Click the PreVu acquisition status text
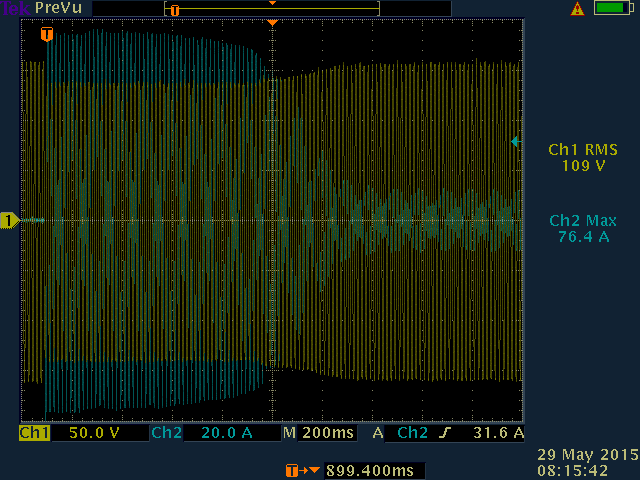Image resolution: width=640 pixels, height=480 pixels. (x=58, y=8)
